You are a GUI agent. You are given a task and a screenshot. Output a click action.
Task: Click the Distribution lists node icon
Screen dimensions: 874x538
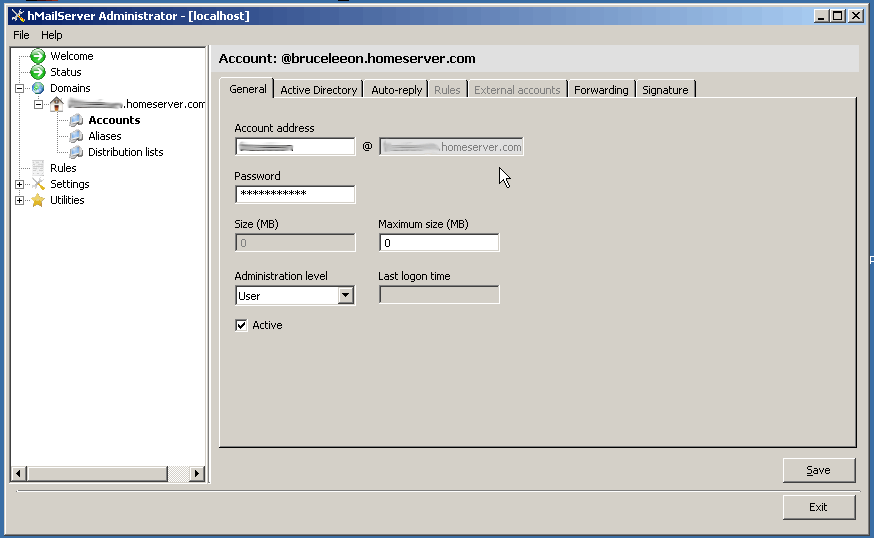click(x=76, y=152)
